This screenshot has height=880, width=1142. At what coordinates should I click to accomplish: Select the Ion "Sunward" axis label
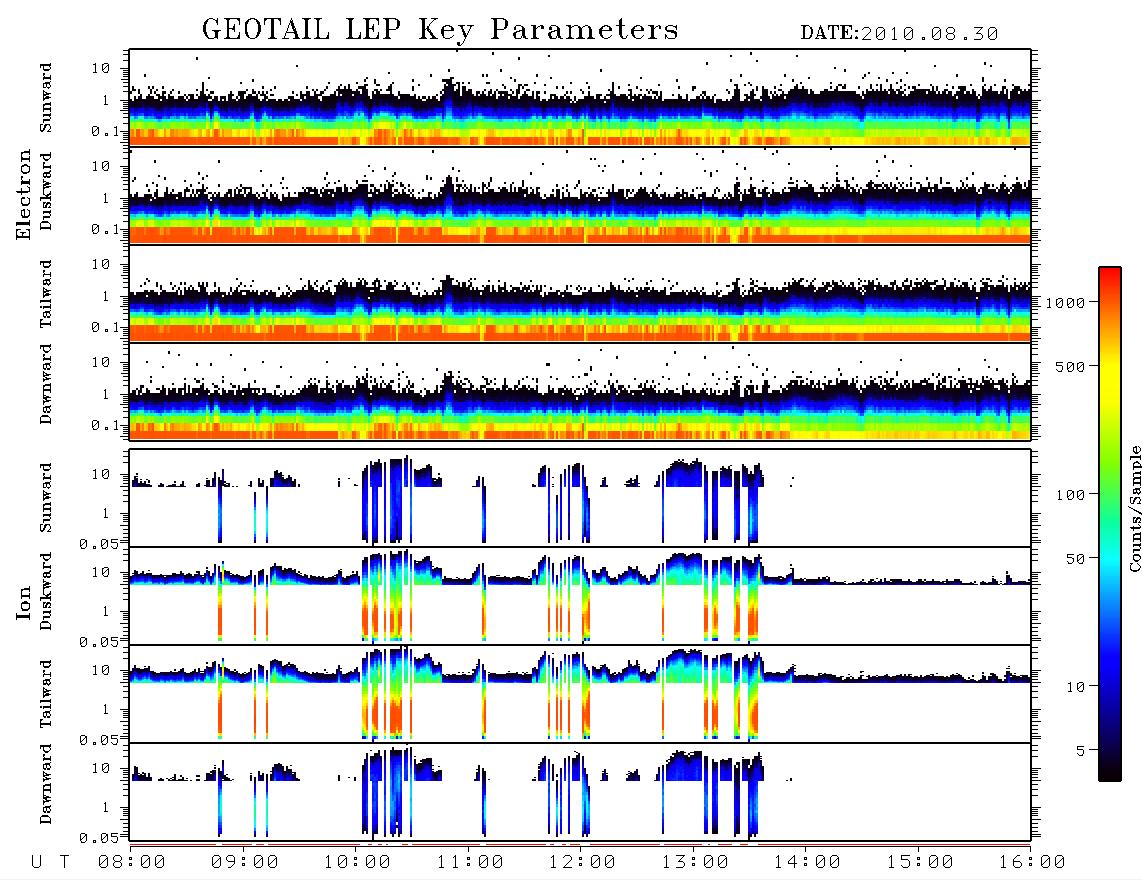46,498
